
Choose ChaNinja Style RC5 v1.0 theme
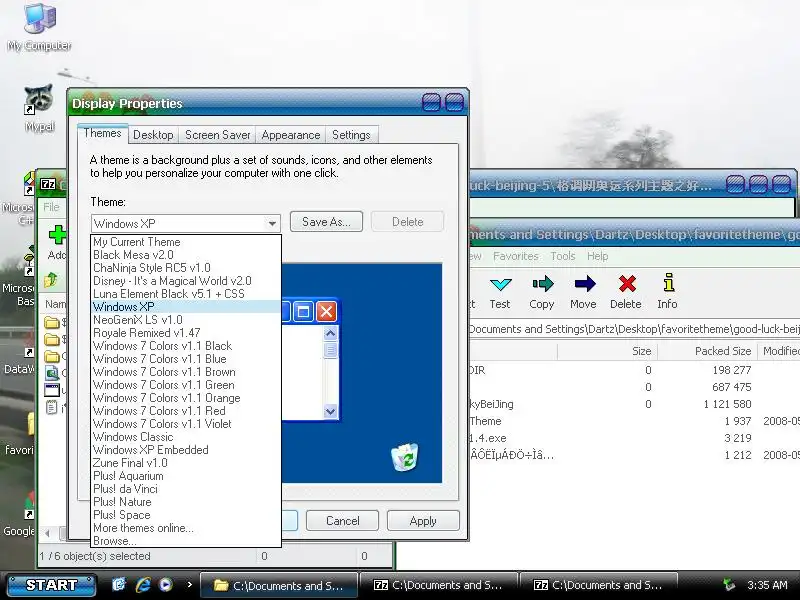[x=186, y=268]
